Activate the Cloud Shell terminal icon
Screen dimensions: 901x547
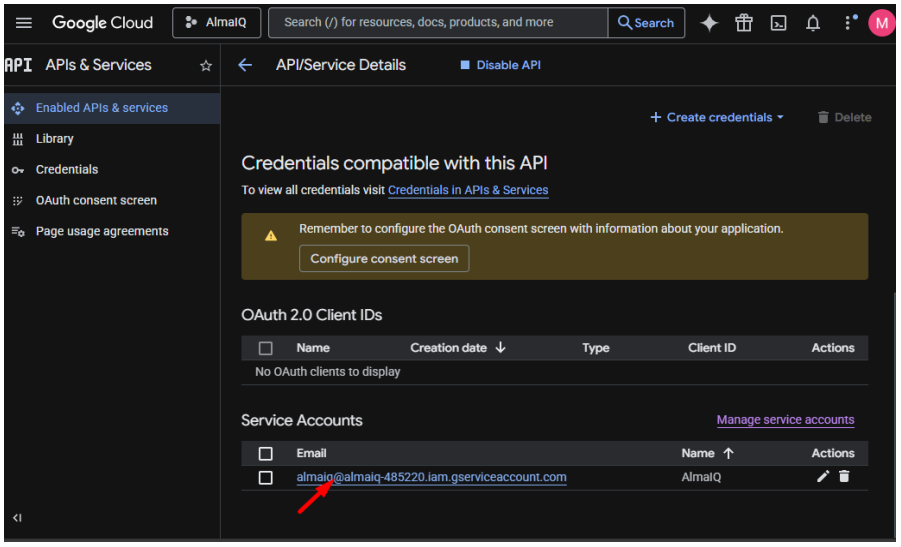(778, 23)
